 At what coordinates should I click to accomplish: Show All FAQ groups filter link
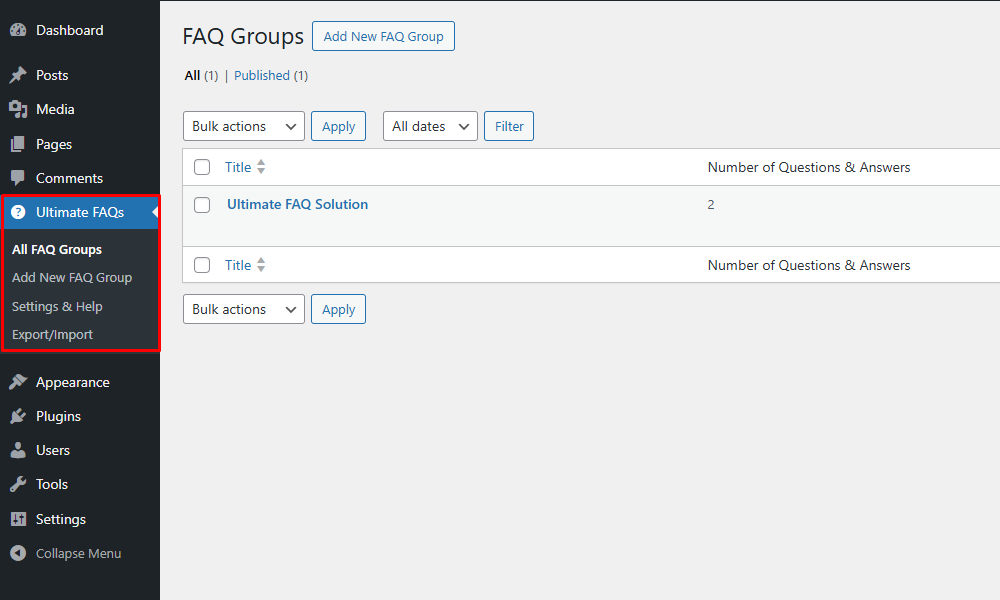coord(193,75)
